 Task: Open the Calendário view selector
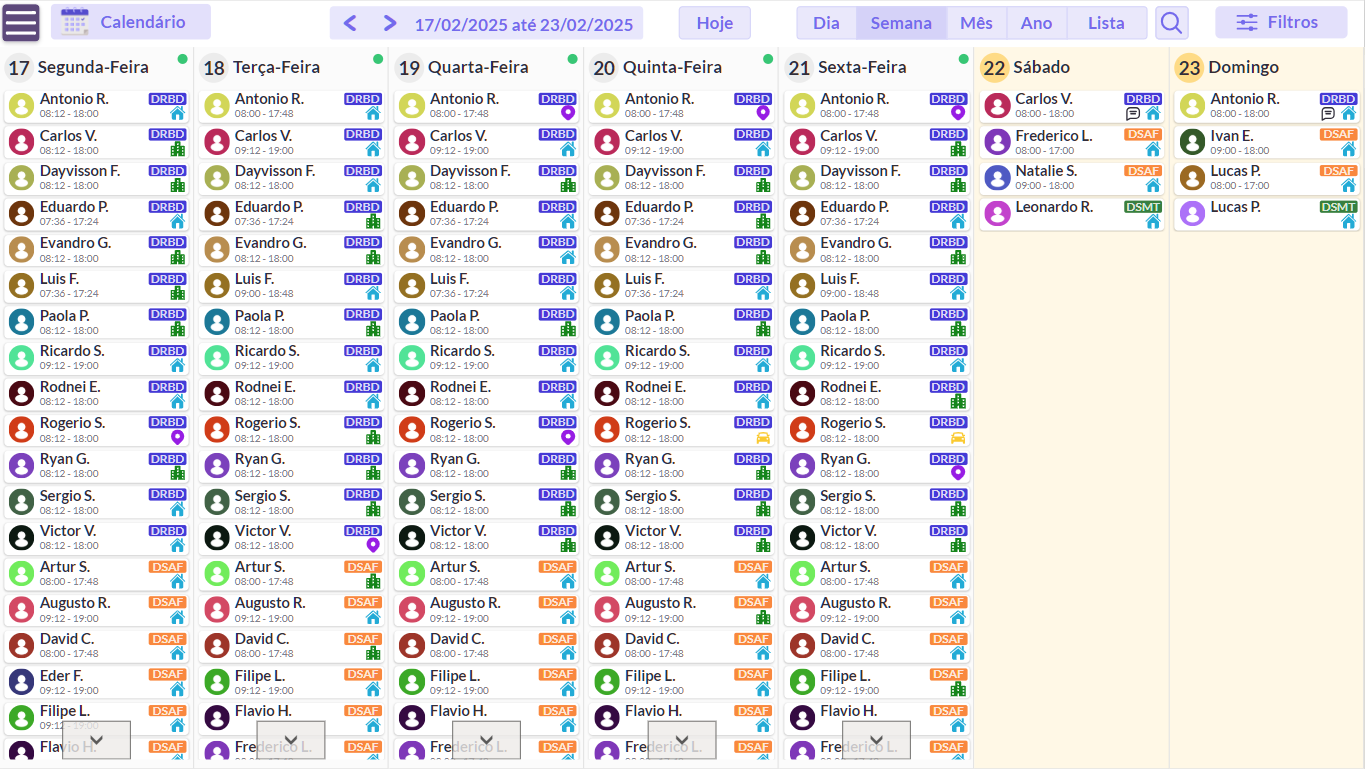point(131,22)
